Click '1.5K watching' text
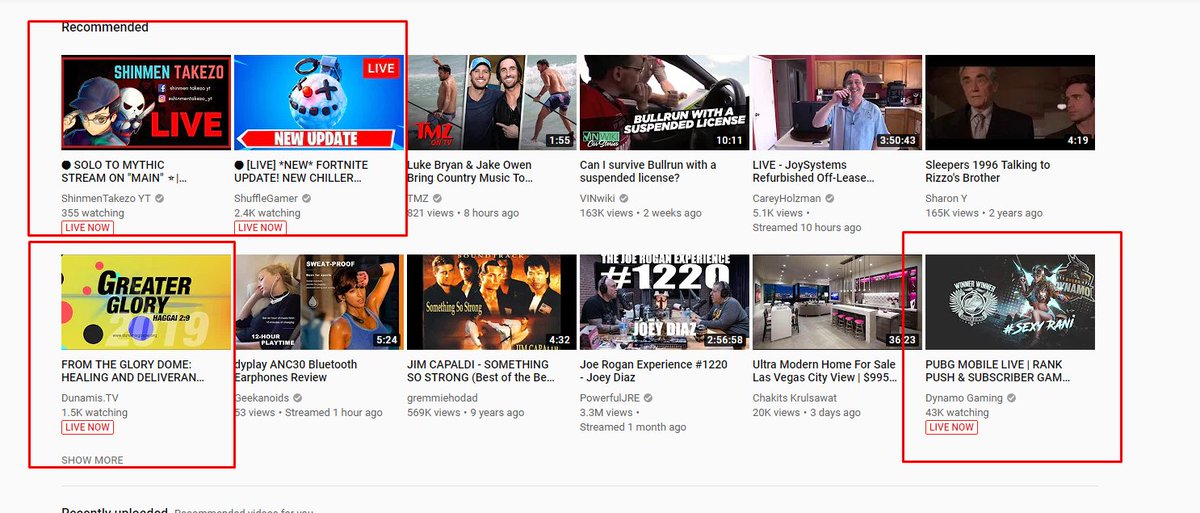 (94, 412)
